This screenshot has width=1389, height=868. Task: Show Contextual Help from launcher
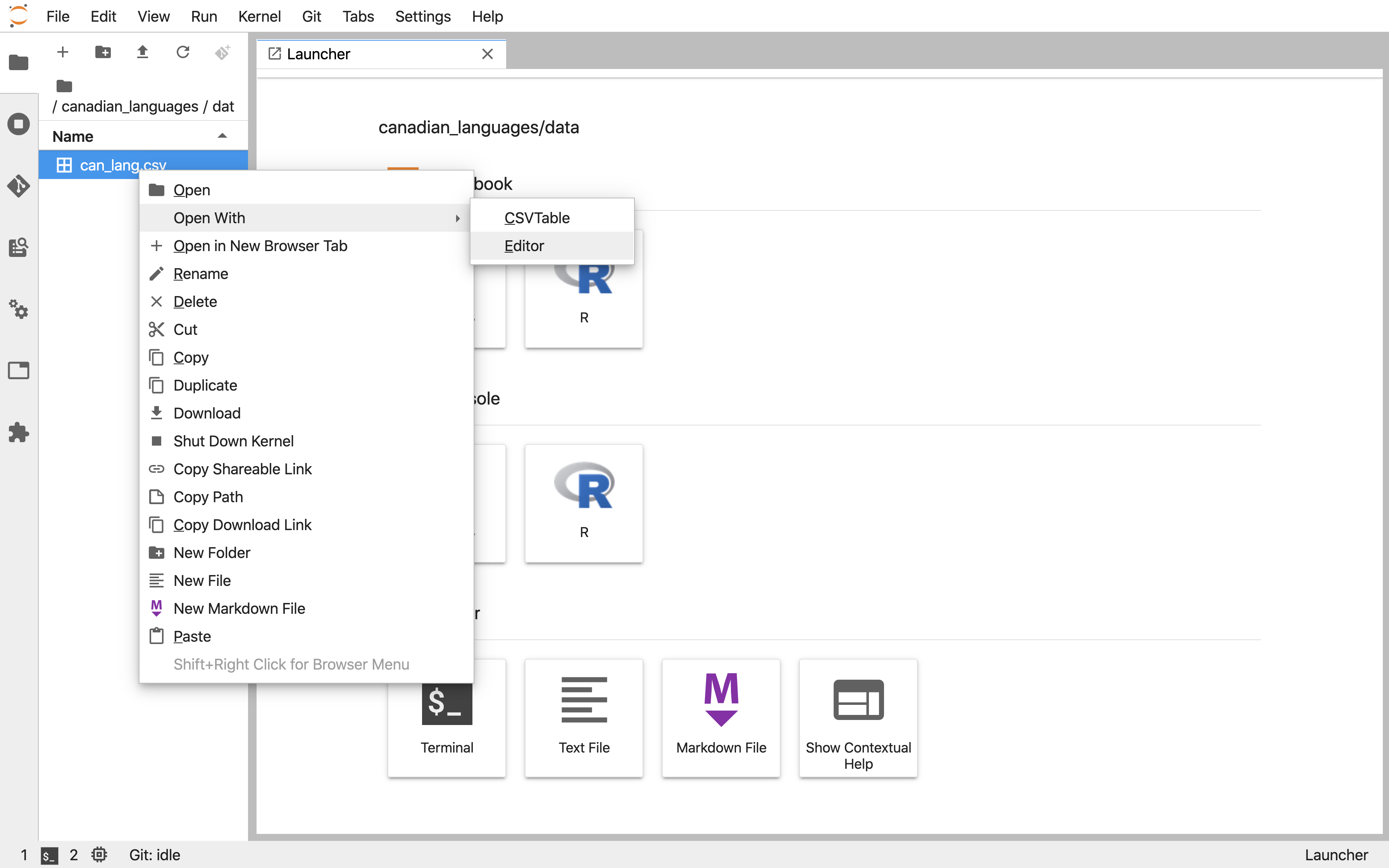click(858, 718)
